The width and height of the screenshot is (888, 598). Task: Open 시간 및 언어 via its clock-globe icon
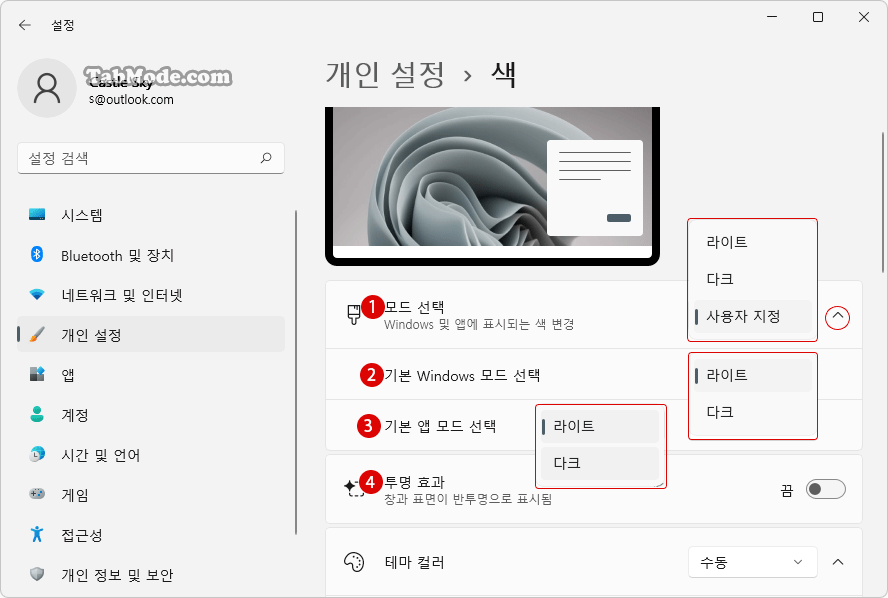coord(37,454)
